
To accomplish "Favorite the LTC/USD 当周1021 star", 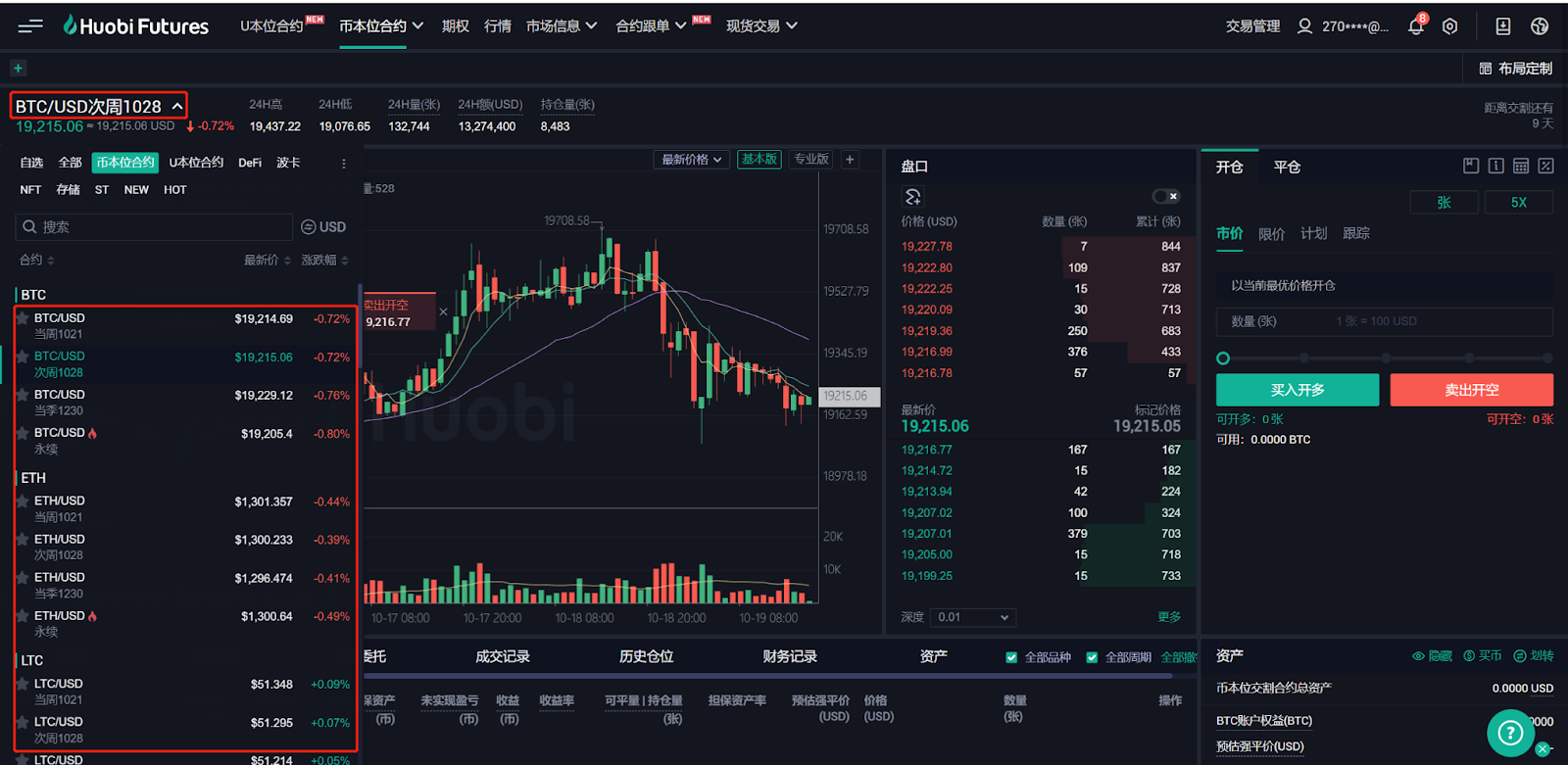I will [23, 684].
